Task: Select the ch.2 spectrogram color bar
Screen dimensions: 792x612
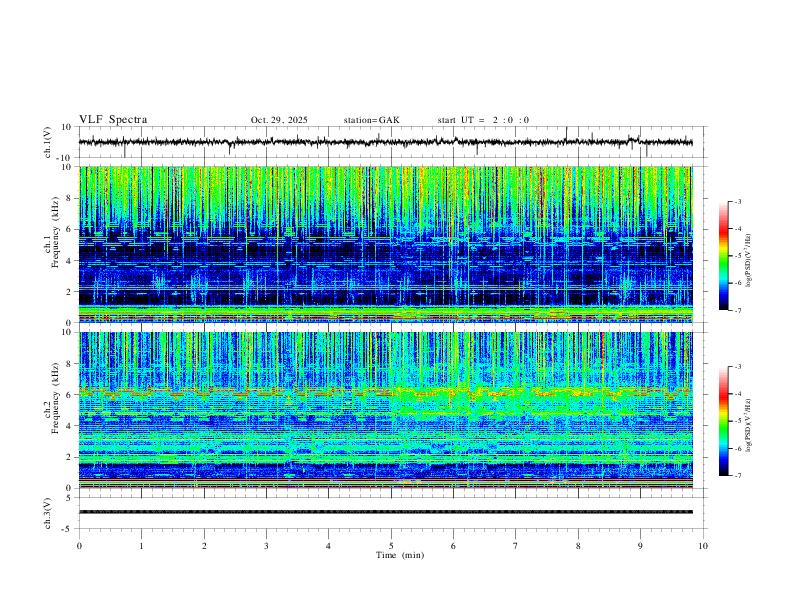Action: [723, 421]
